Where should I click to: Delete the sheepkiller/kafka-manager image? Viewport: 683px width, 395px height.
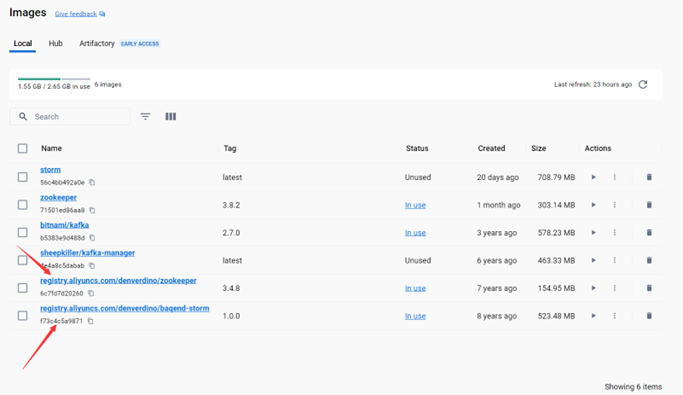pyautogui.click(x=649, y=260)
